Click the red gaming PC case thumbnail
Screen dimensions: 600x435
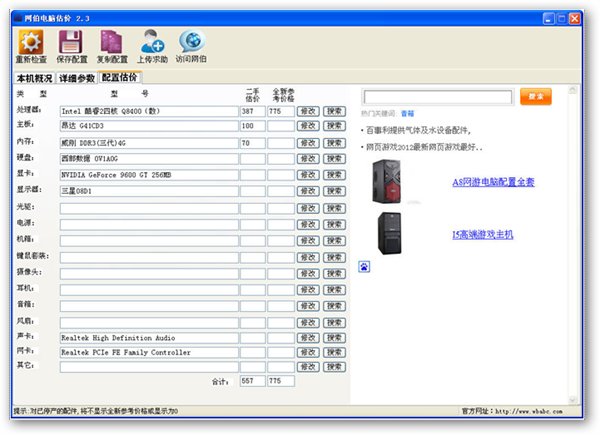pos(387,181)
